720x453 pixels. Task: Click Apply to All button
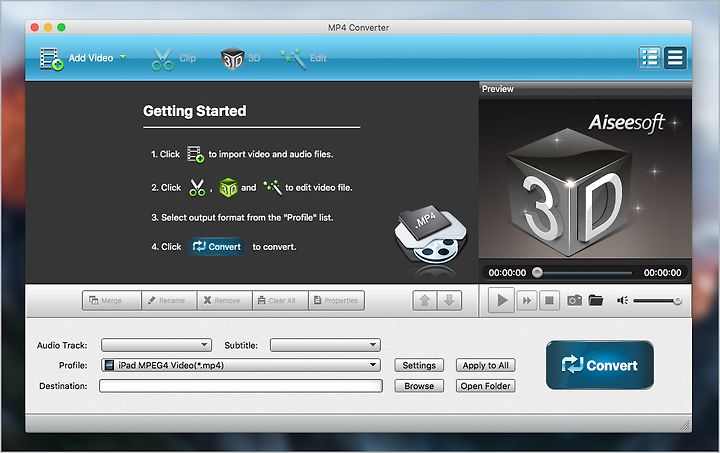tap(485, 365)
